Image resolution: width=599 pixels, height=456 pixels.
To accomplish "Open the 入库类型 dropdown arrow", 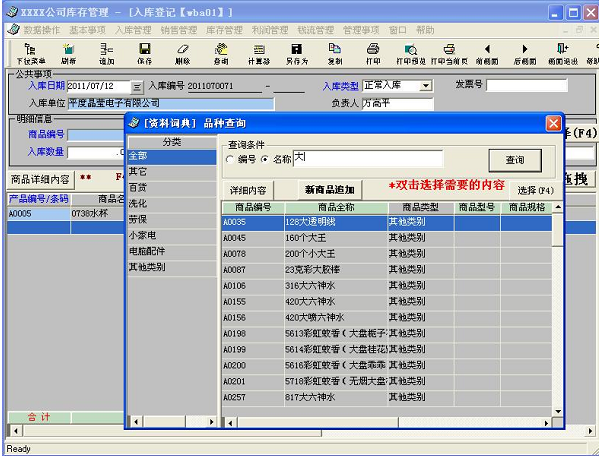I will tap(426, 86).
